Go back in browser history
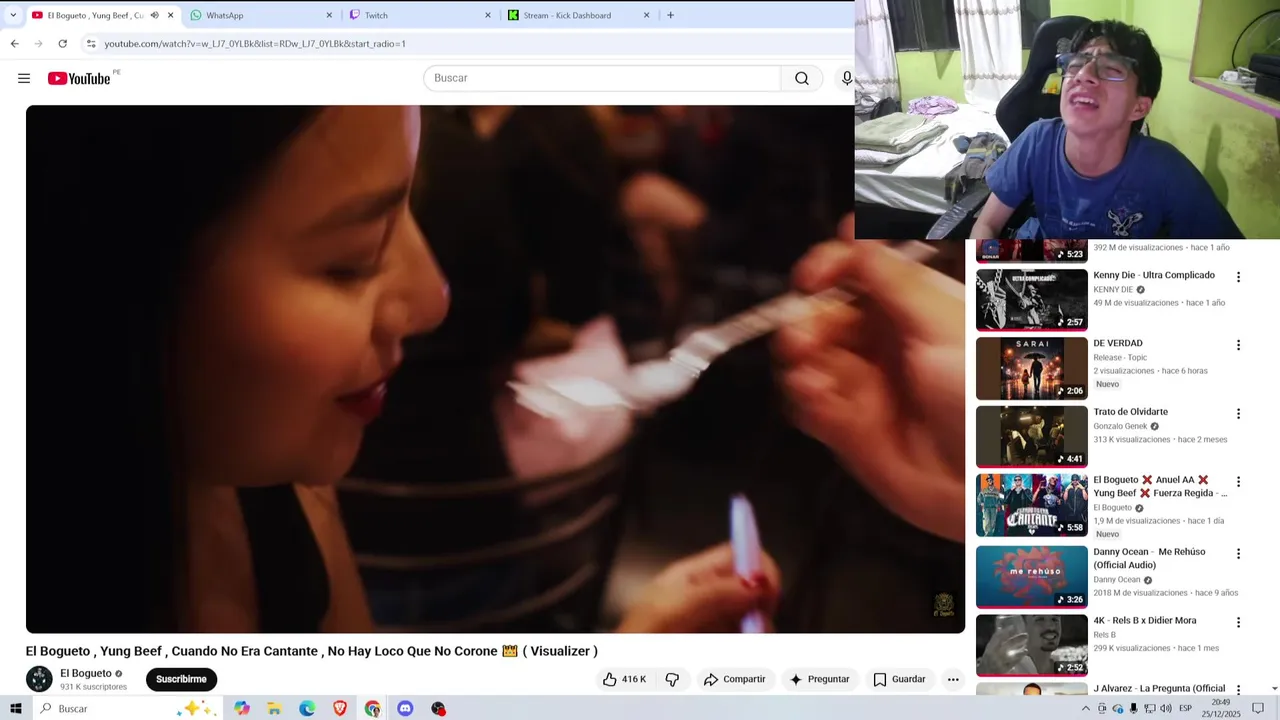This screenshot has height=720, width=1280. click(x=14, y=44)
